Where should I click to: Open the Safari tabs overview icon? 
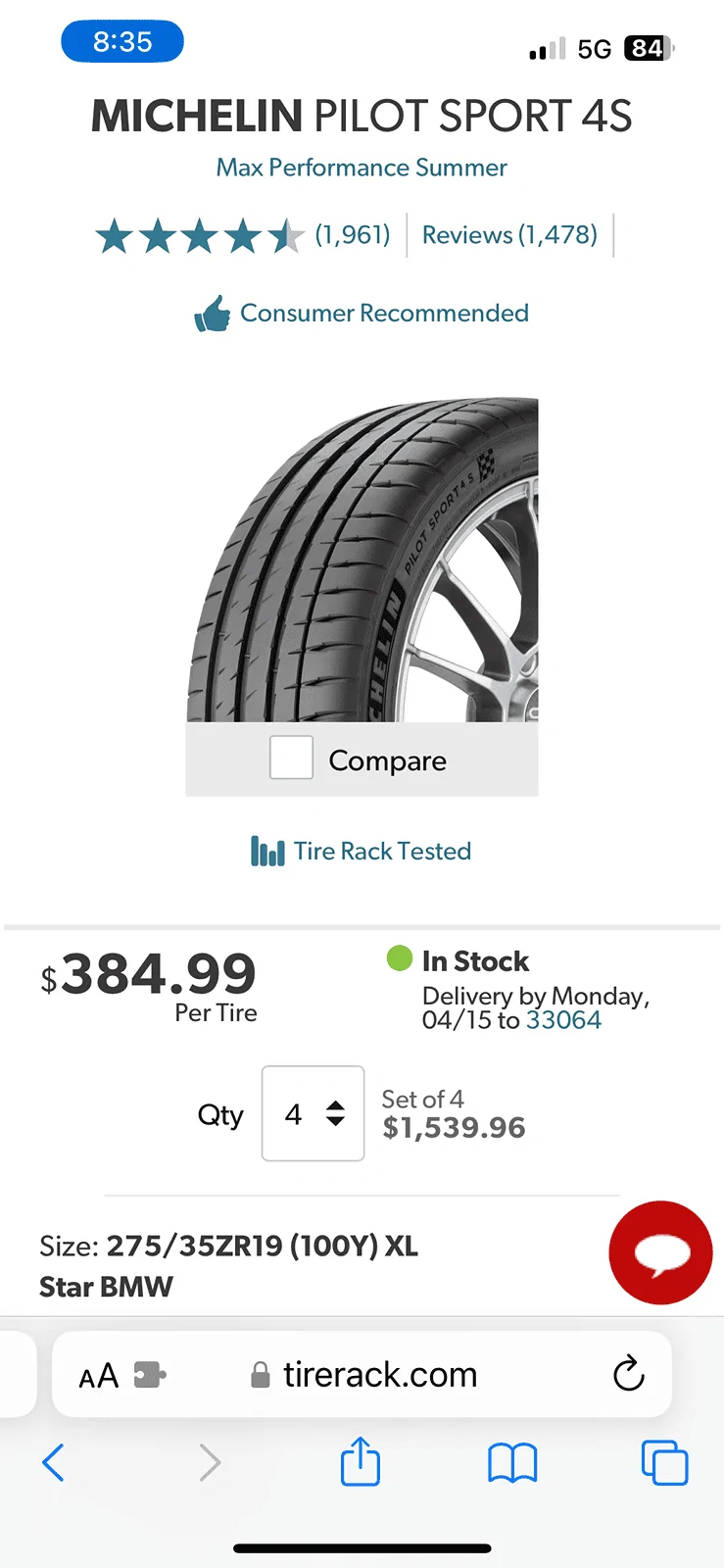pos(664,1462)
